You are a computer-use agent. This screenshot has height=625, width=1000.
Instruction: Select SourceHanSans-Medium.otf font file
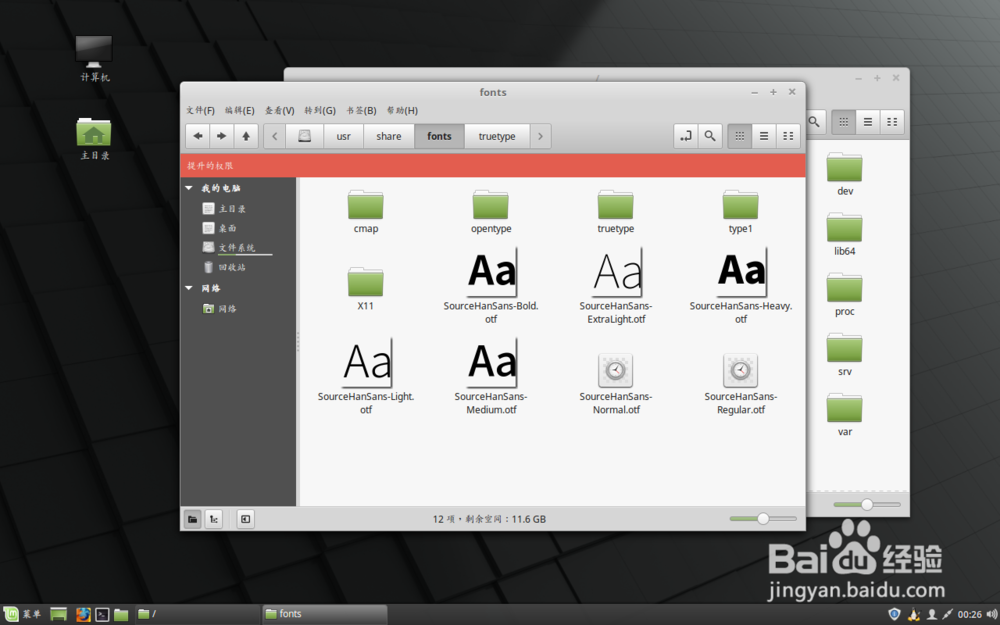point(491,377)
